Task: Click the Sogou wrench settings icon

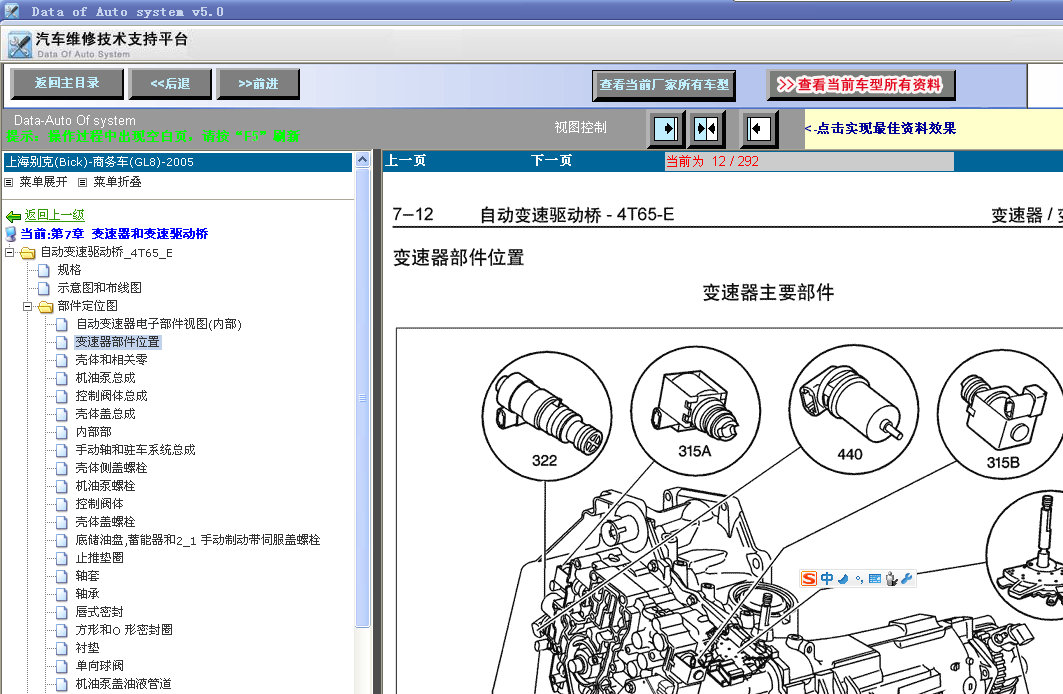Action: (x=906, y=578)
